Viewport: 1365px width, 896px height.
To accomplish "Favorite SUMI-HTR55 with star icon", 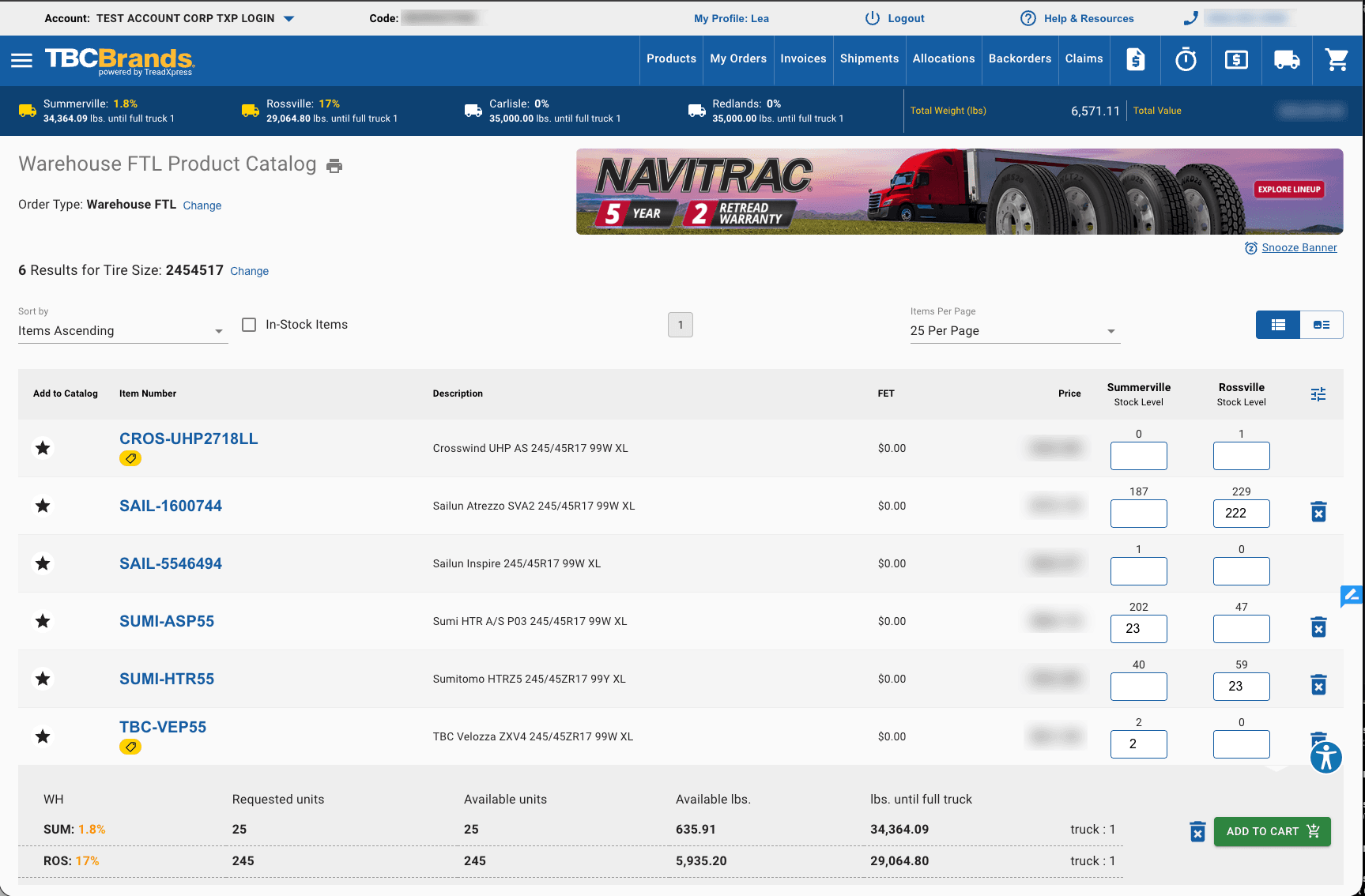I will [43, 679].
